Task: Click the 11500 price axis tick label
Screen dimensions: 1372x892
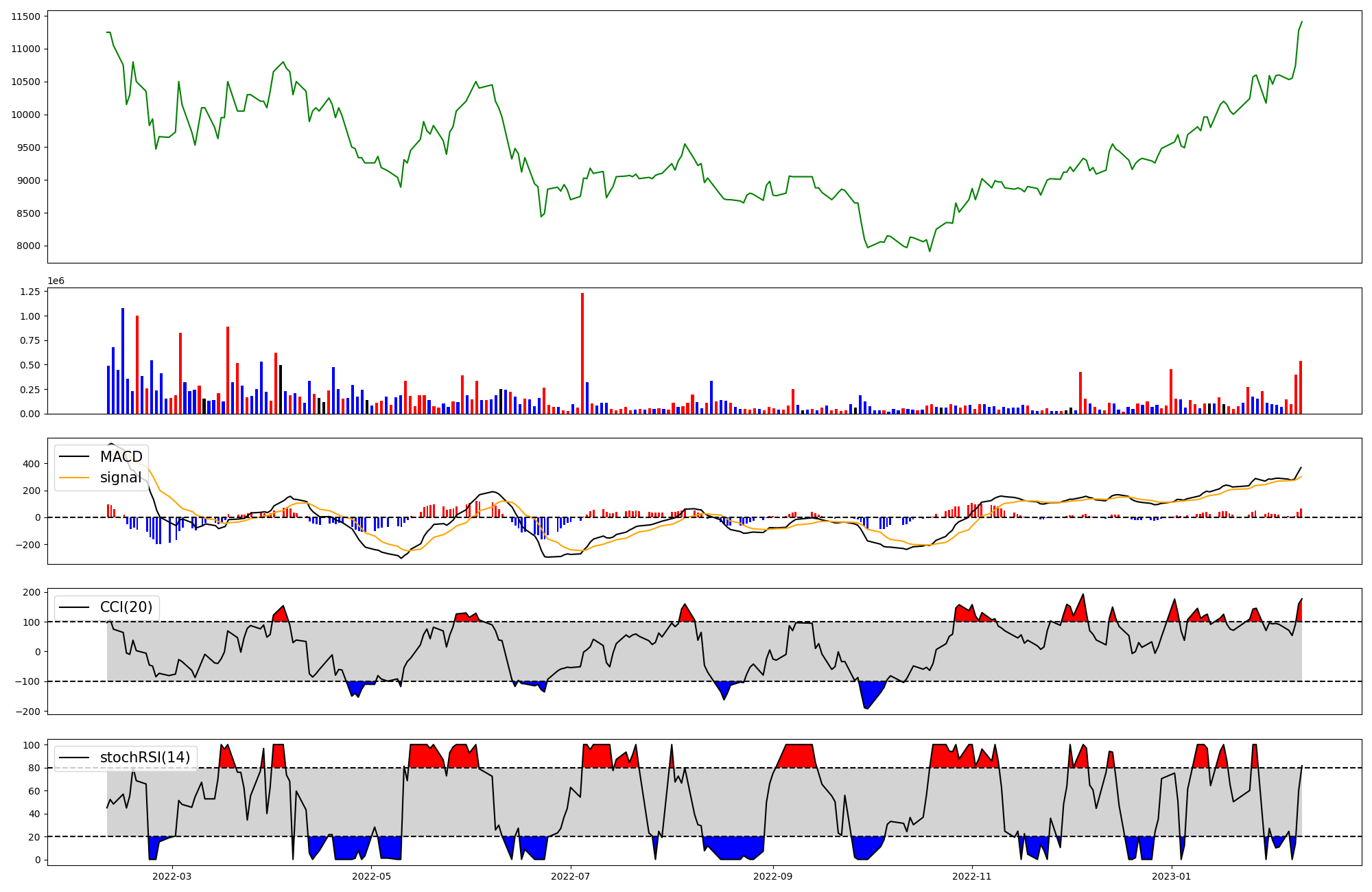Action: [x=26, y=16]
